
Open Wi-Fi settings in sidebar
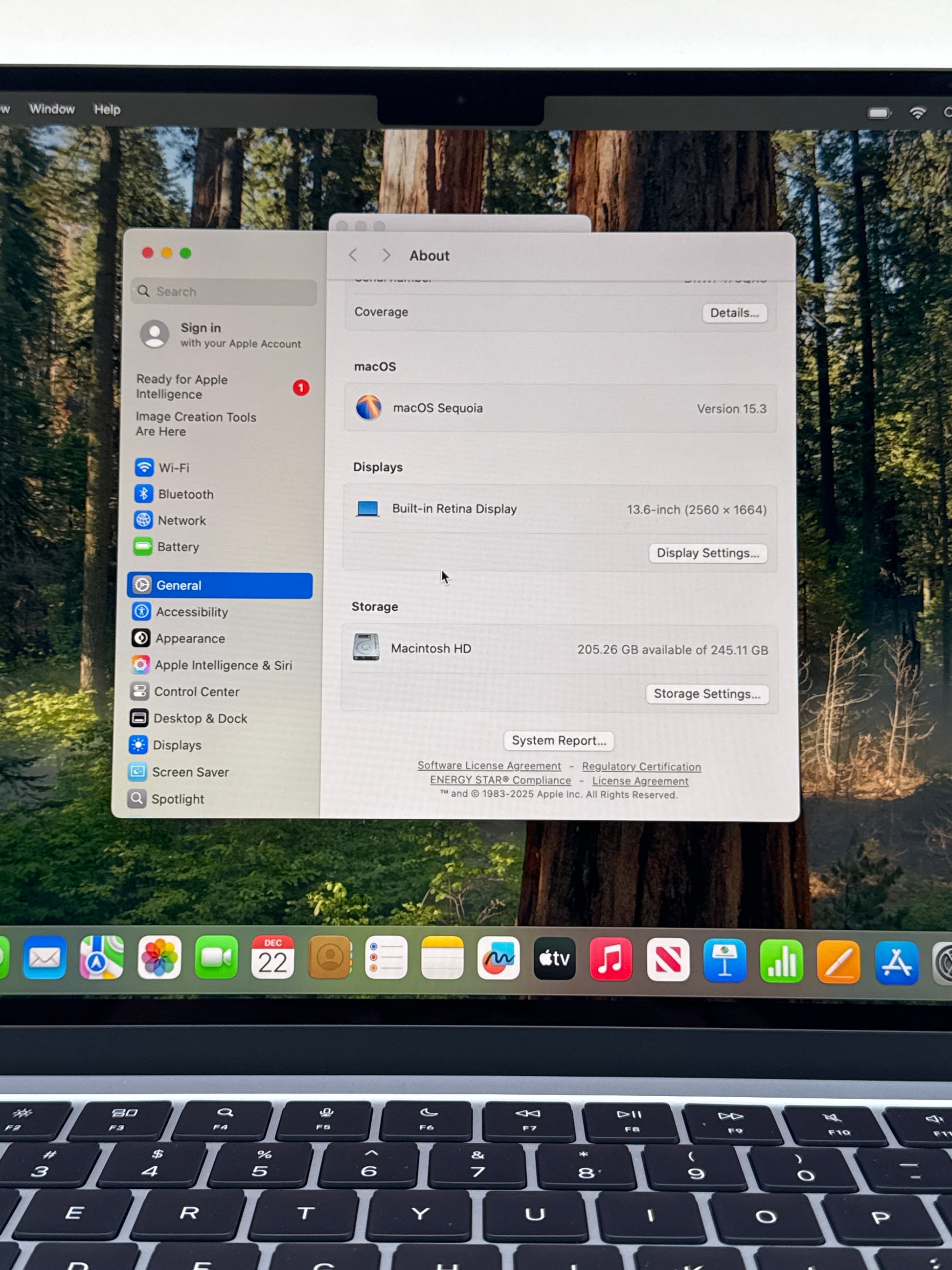click(x=173, y=467)
